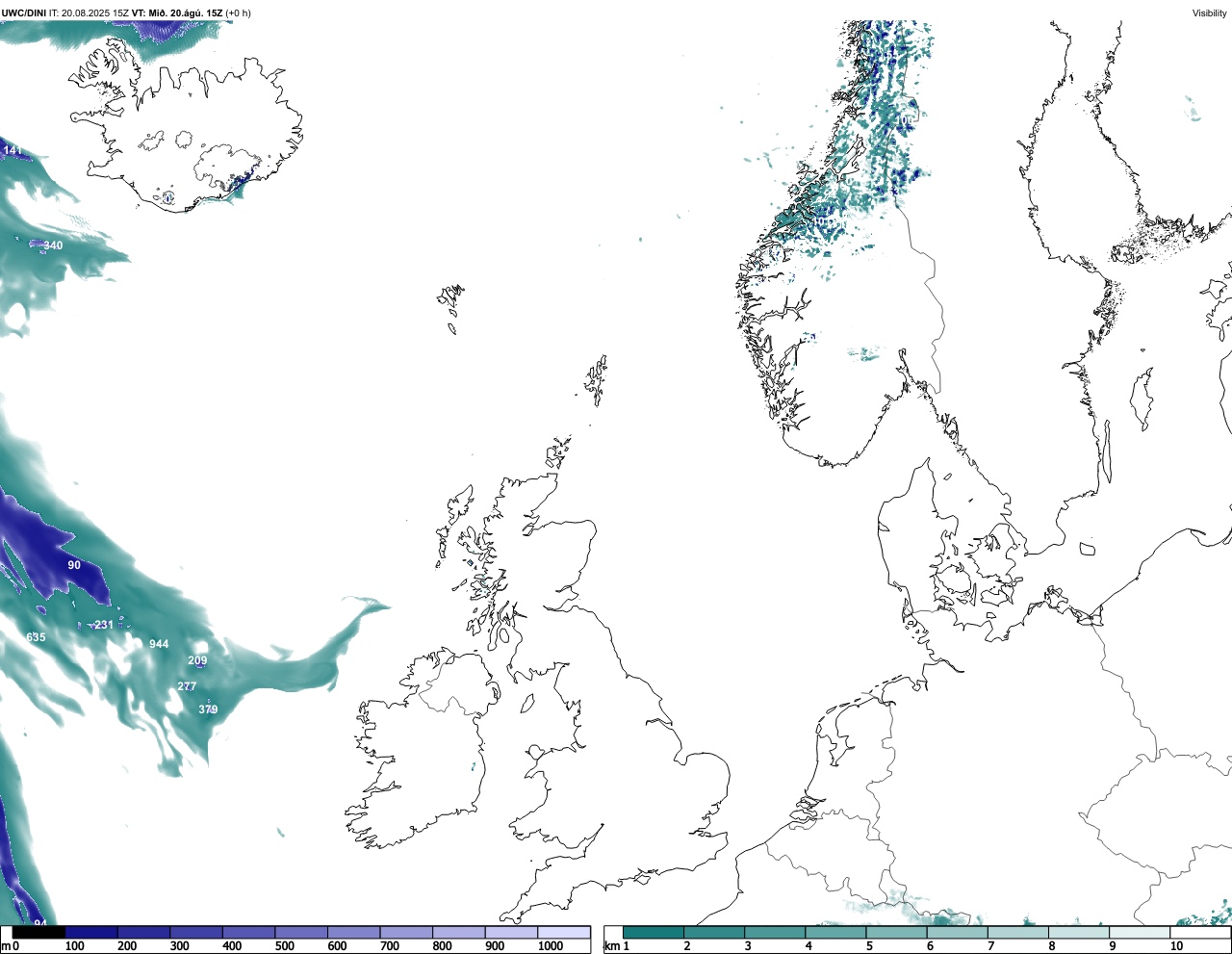
Task: Select the dark teal 1–2 km legend swatch
Action: [x=654, y=932]
